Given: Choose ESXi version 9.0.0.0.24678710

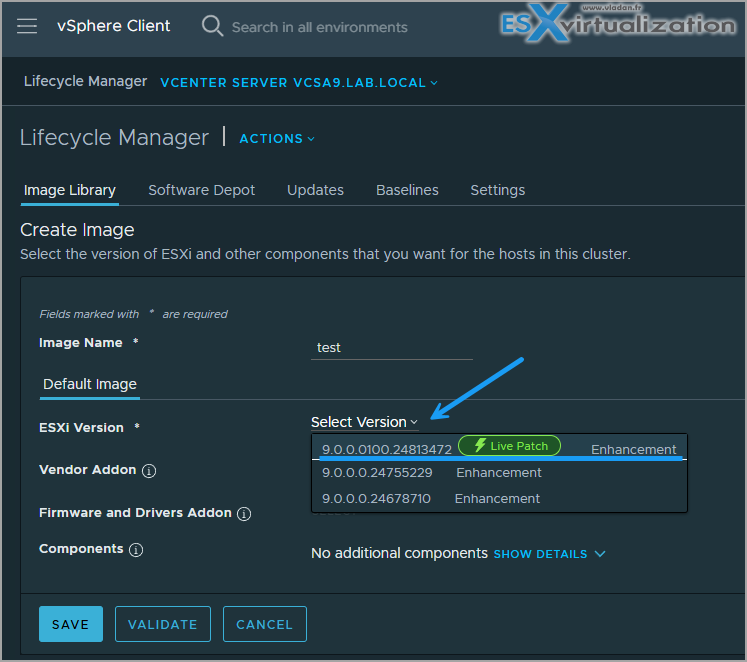Looking at the screenshot, I should [499, 499].
